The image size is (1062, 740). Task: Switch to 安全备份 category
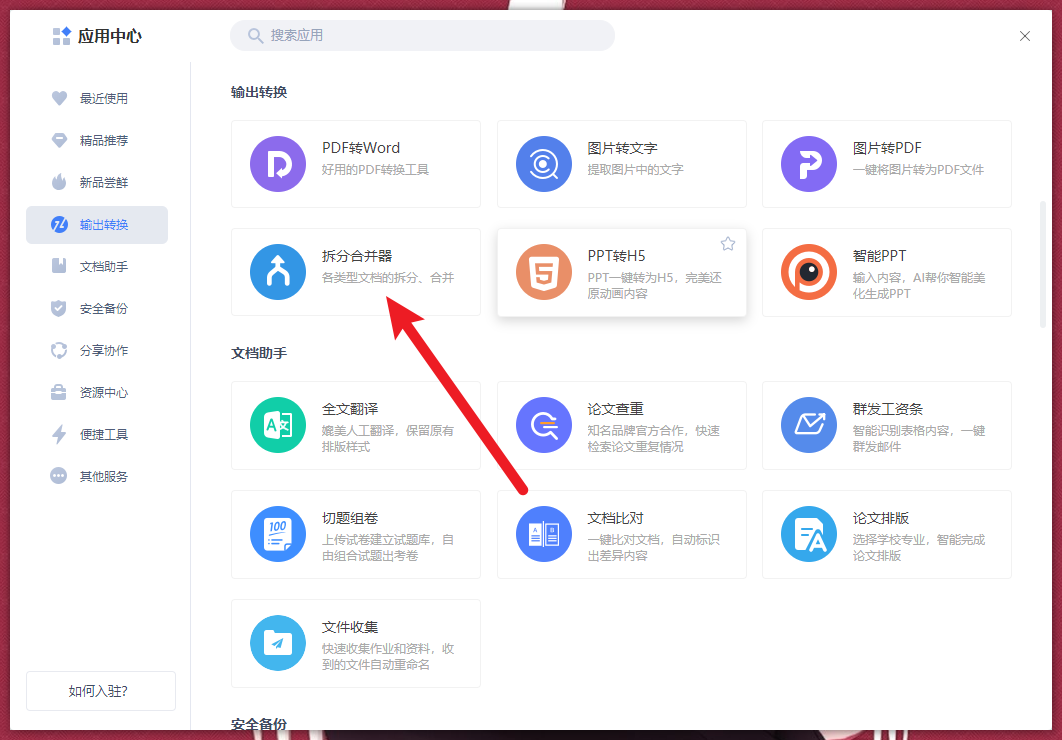pyautogui.click(x=97, y=308)
